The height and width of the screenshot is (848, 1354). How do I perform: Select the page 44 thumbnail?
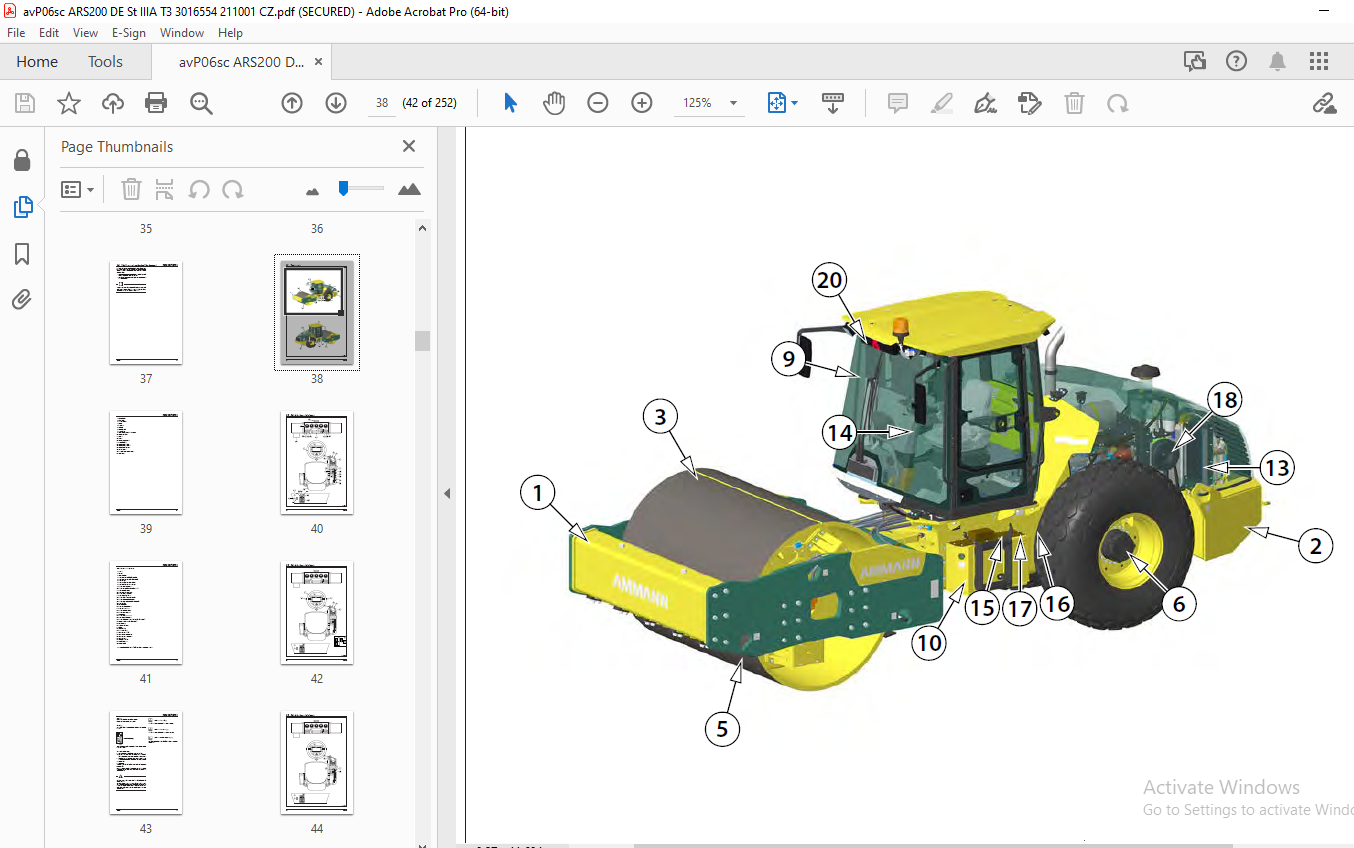(x=317, y=763)
